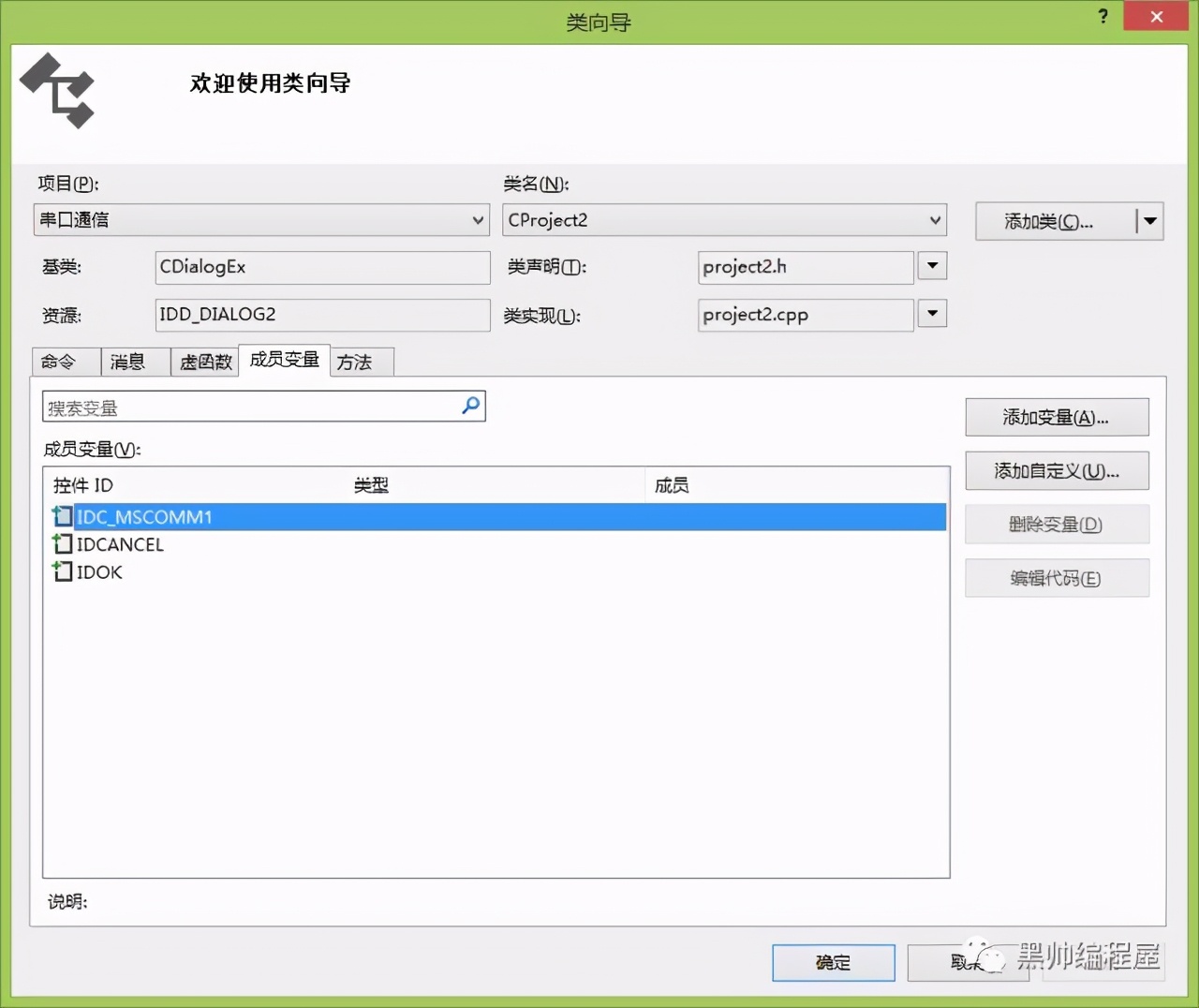The height and width of the screenshot is (1008, 1199).
Task: Click the help question mark icon in title bar
Action: pos(1103,16)
